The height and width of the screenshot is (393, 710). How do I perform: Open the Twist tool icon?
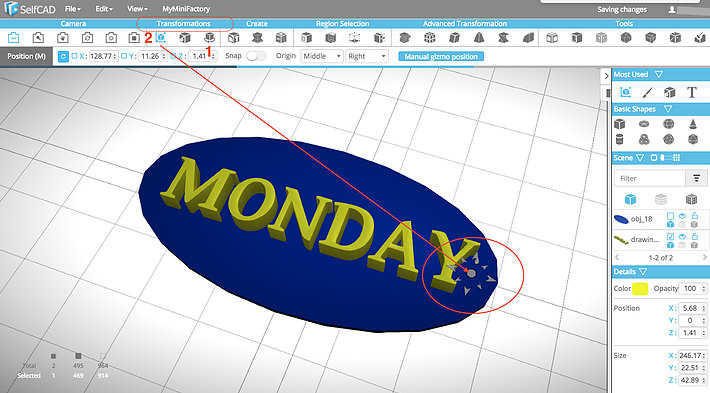503,38
